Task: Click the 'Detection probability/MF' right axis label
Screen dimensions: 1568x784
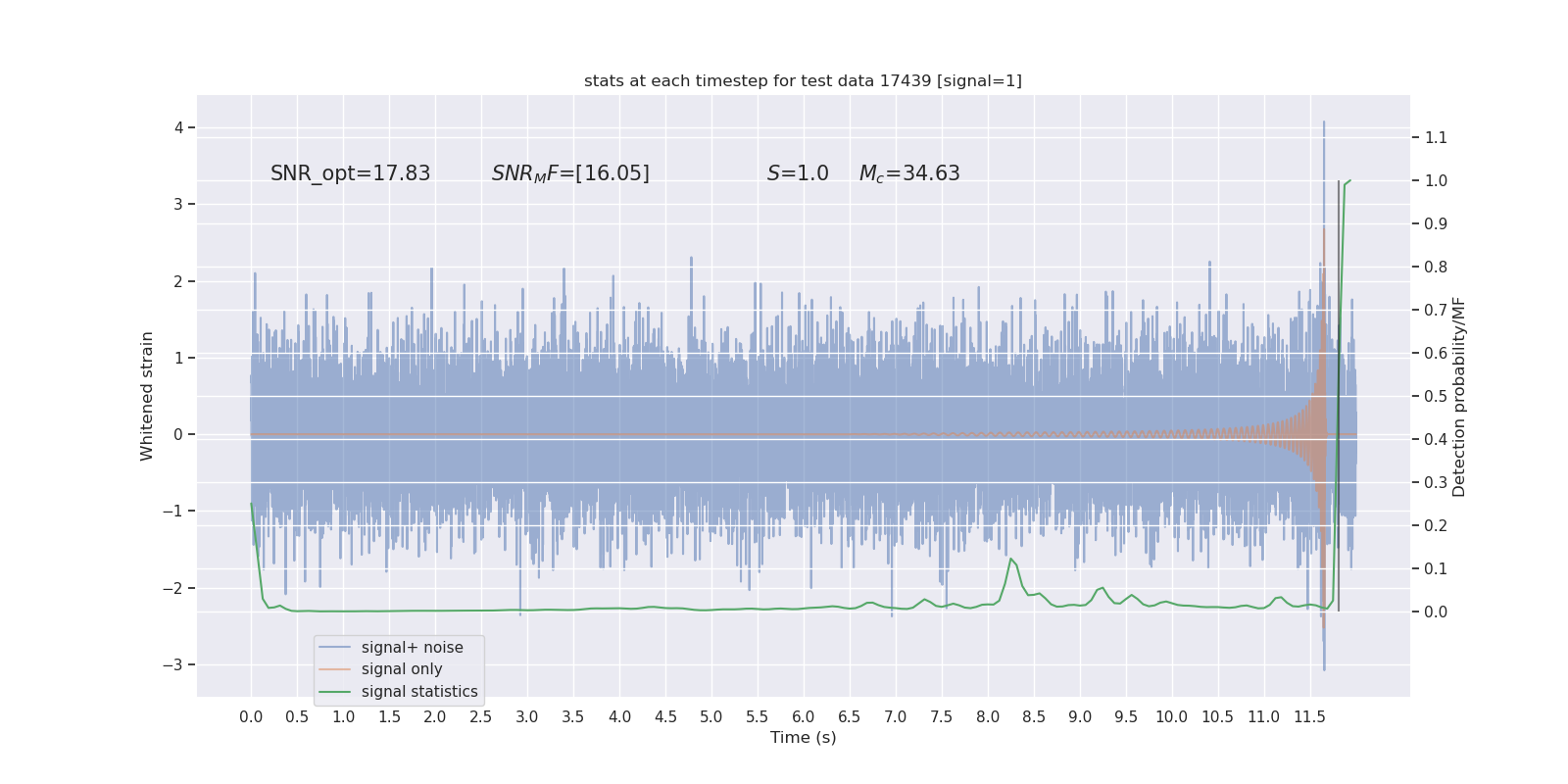Action: click(1459, 397)
